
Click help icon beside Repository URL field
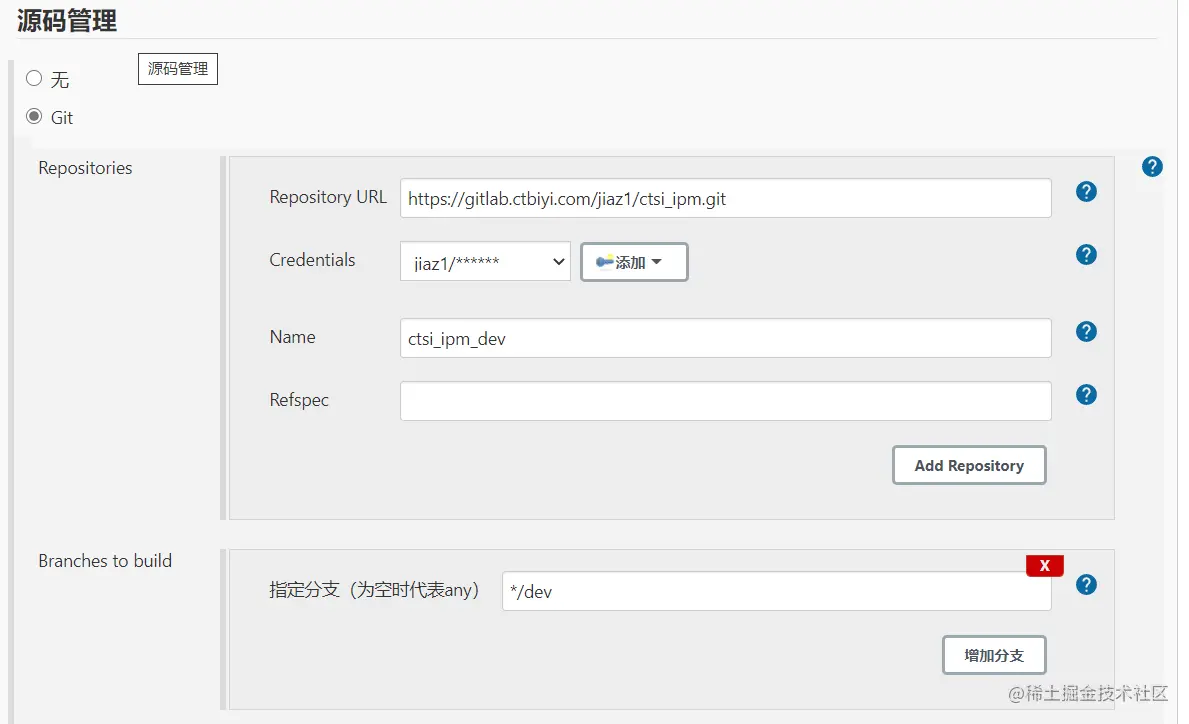click(1086, 192)
